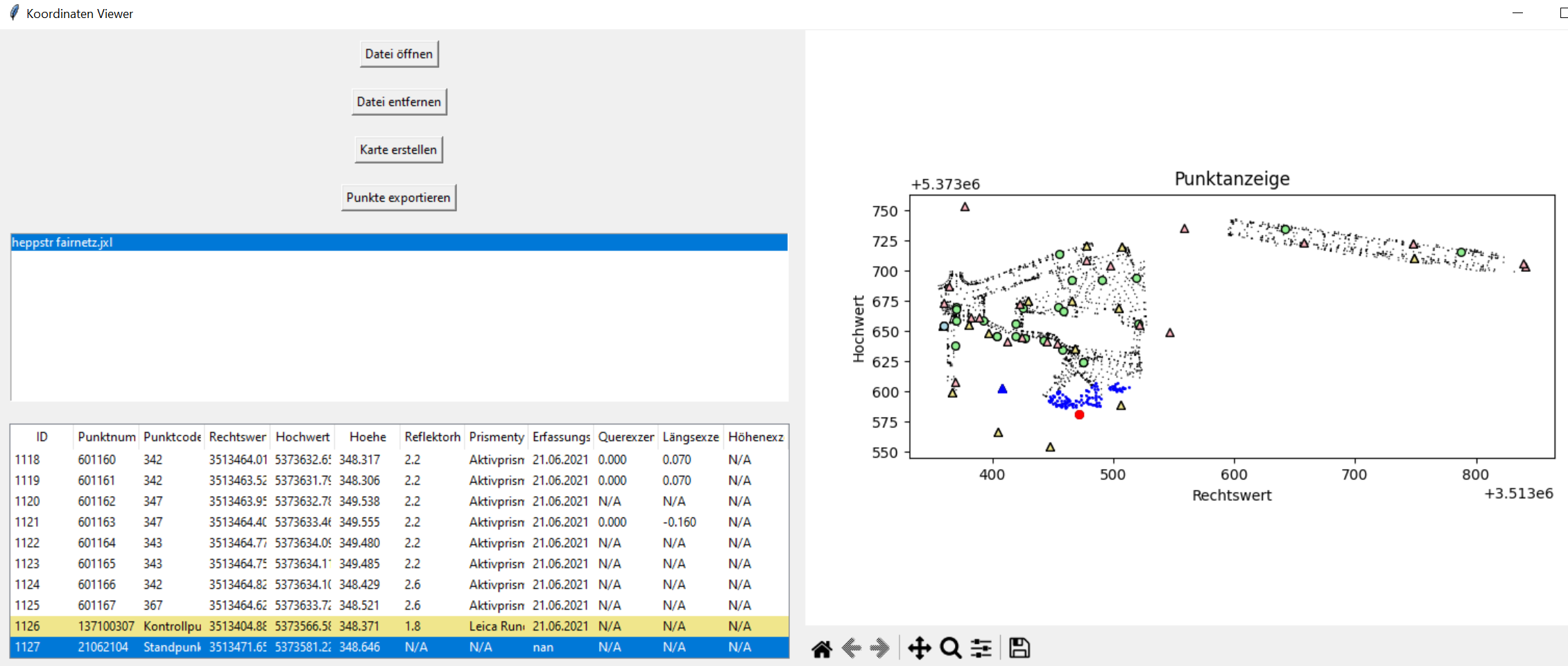Click the Punktcode column header
1568x666 pixels.
pyautogui.click(x=171, y=437)
